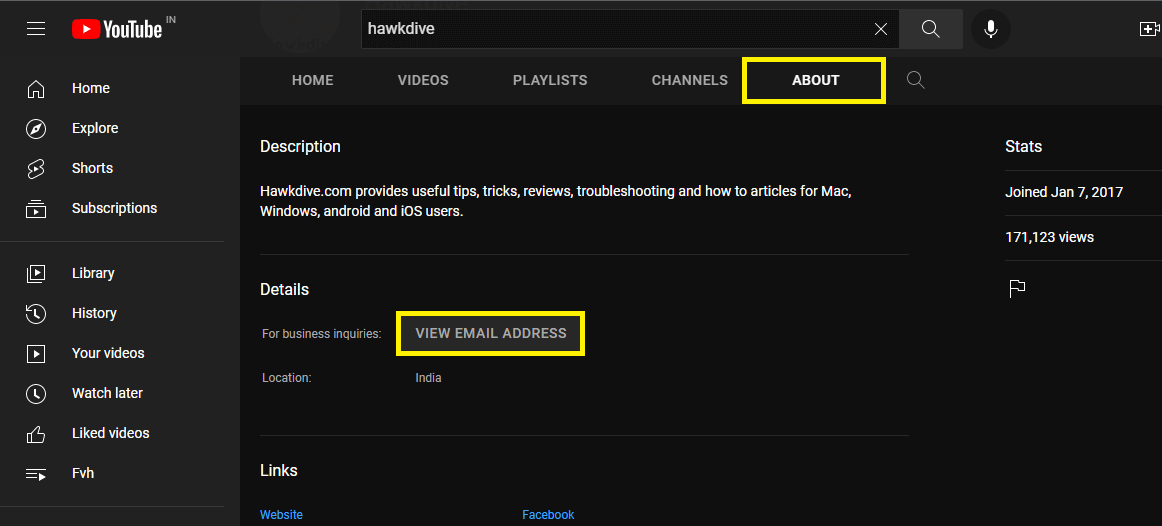The width and height of the screenshot is (1162, 526).
Task: Open the Watch later list
Action: 107,393
